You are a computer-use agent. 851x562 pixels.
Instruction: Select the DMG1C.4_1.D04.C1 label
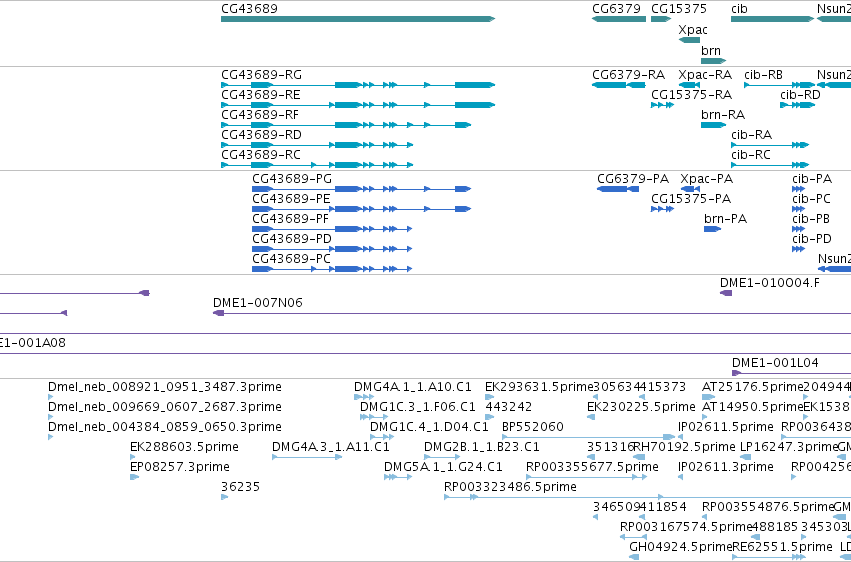click(x=429, y=427)
